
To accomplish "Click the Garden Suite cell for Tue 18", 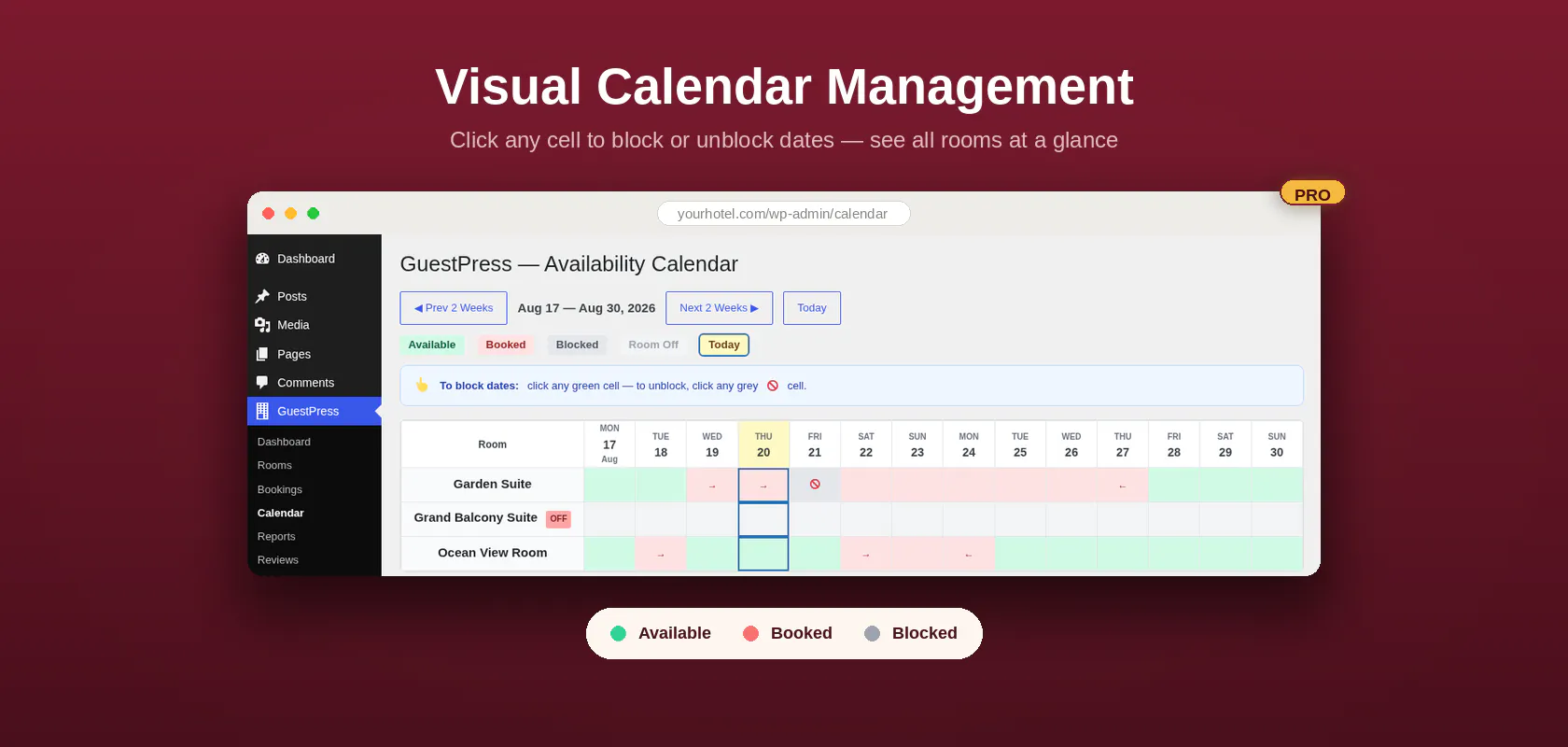I will click(661, 485).
